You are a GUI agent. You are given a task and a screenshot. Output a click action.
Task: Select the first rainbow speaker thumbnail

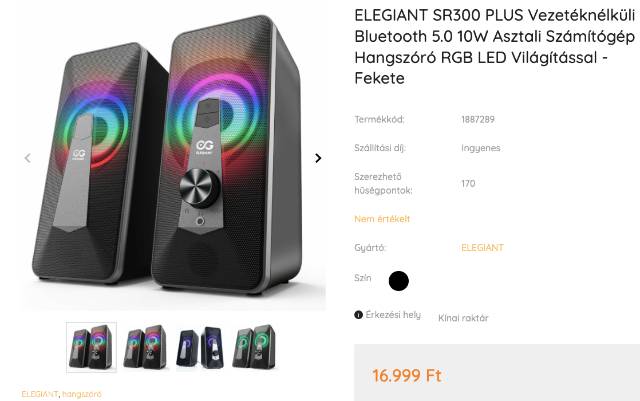pyautogui.click(x=91, y=348)
